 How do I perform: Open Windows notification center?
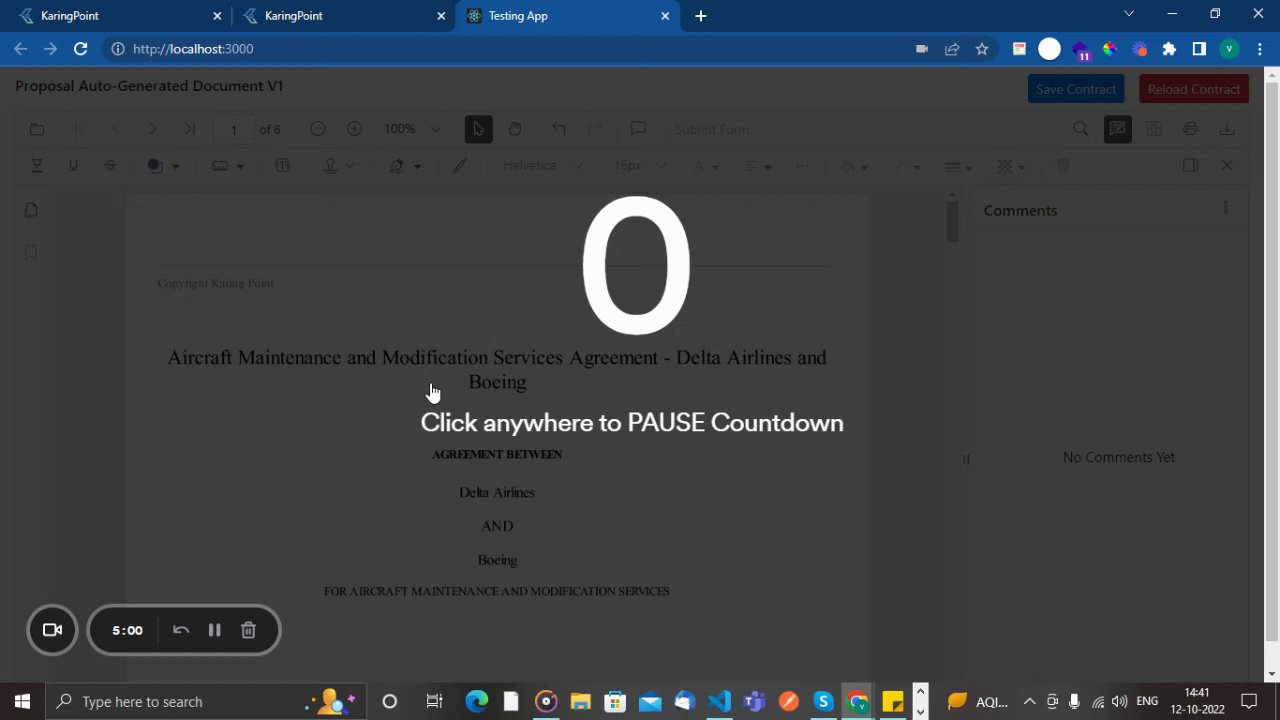[1249, 701]
